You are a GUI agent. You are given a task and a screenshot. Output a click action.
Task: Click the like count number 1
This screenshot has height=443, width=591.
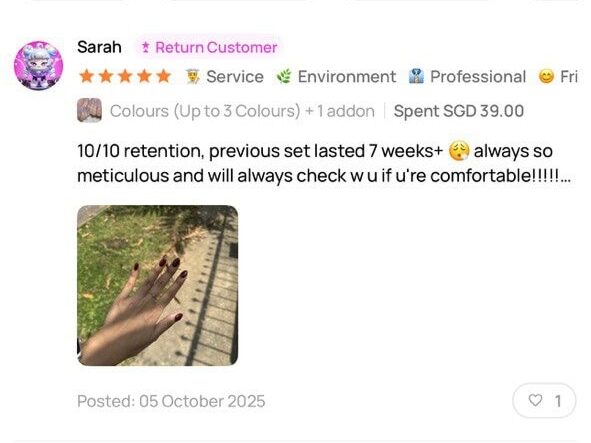tap(558, 401)
